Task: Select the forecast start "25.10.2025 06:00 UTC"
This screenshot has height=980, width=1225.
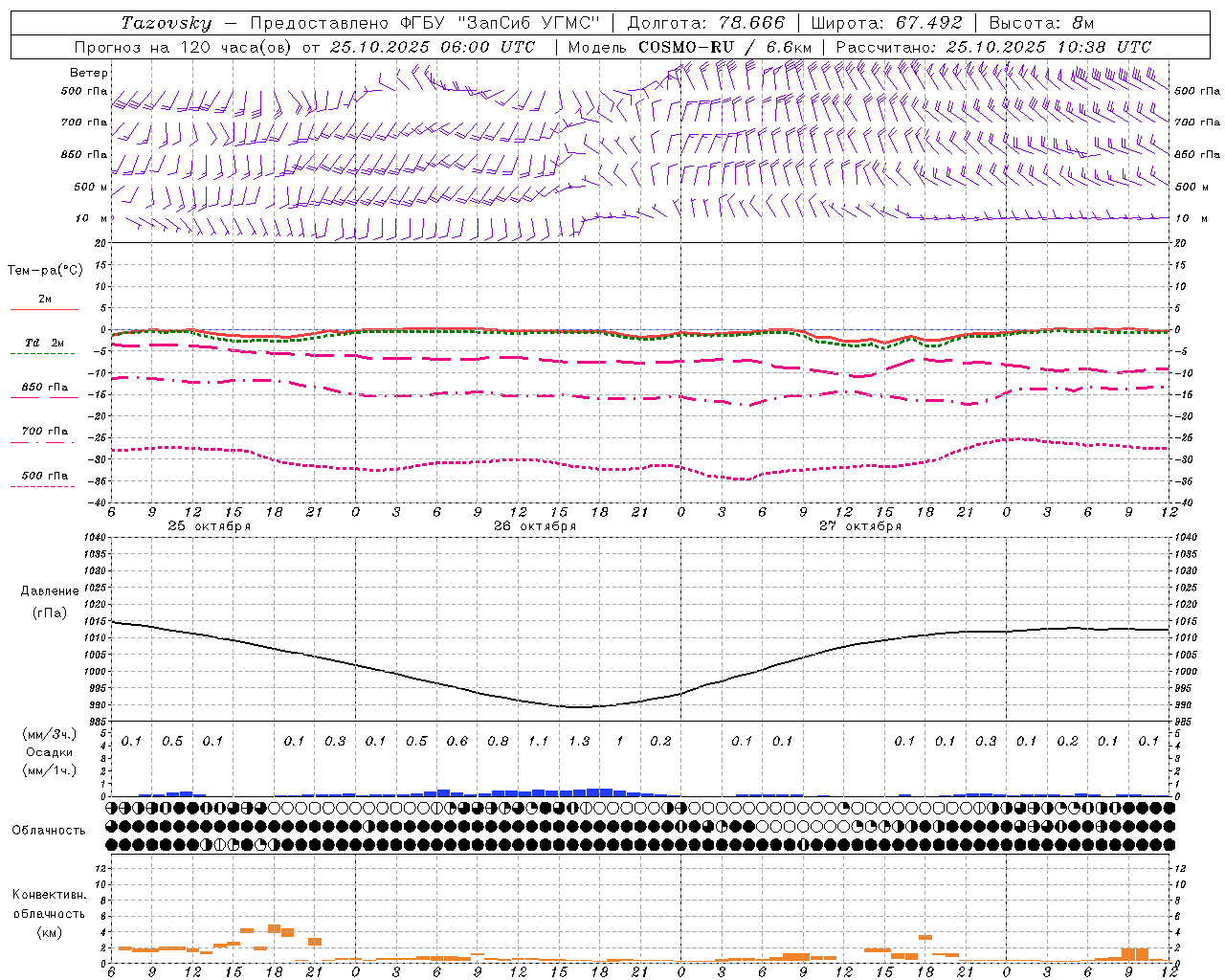Action: (433, 47)
